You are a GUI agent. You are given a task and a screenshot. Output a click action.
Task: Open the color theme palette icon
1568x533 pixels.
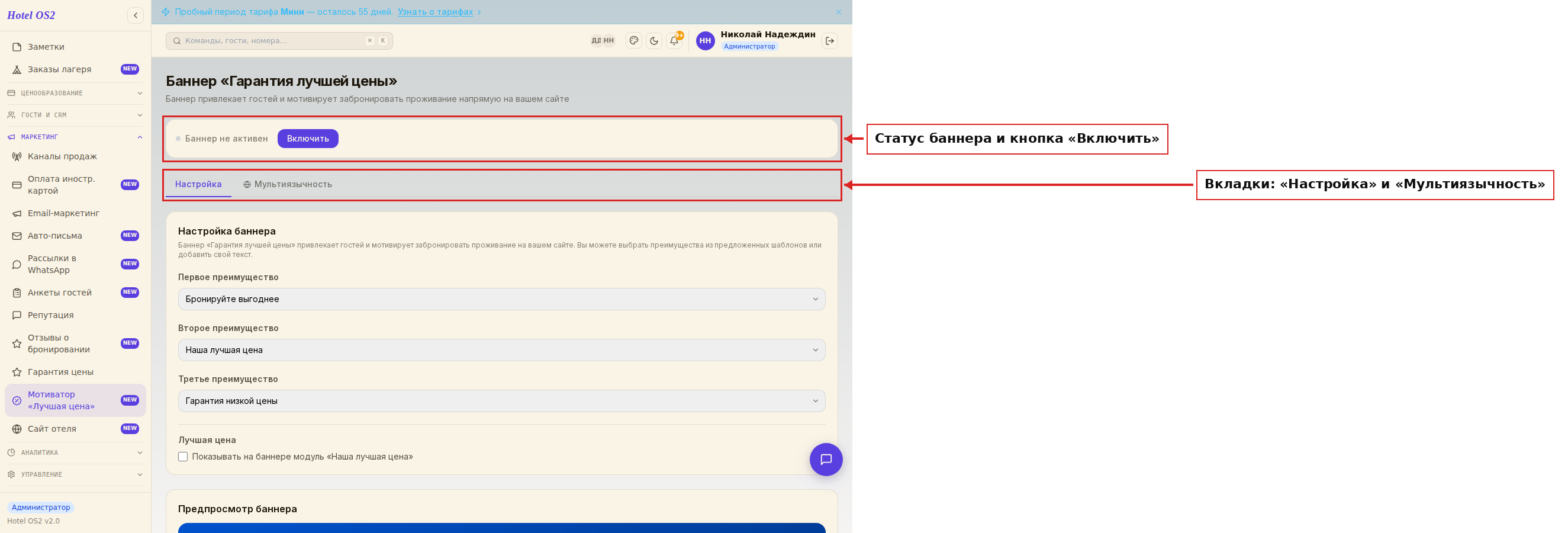pyautogui.click(x=634, y=41)
